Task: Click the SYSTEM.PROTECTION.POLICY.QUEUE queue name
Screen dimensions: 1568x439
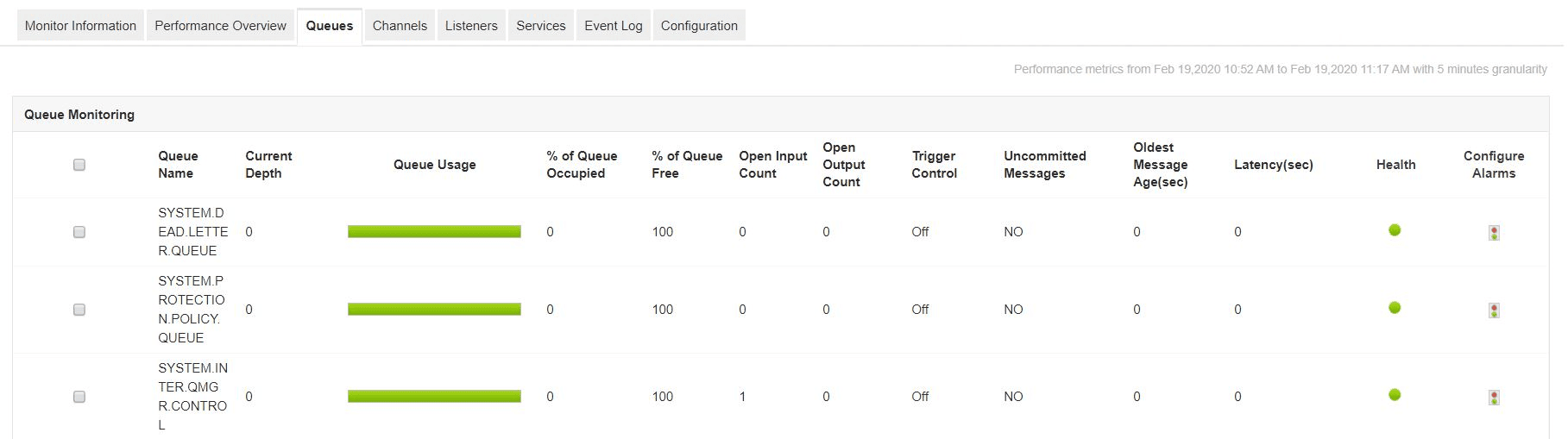Action: pyautogui.click(x=191, y=310)
